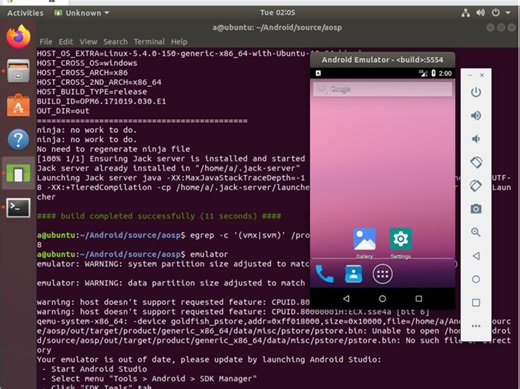Open the Help menu in the terminal
The image size is (520, 389).
179,42
